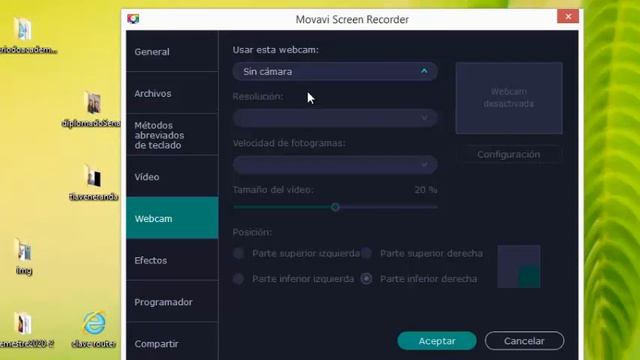The height and width of the screenshot is (360, 640).
Task: Select the periodosacadem folder on desktop
Action: click(24, 36)
